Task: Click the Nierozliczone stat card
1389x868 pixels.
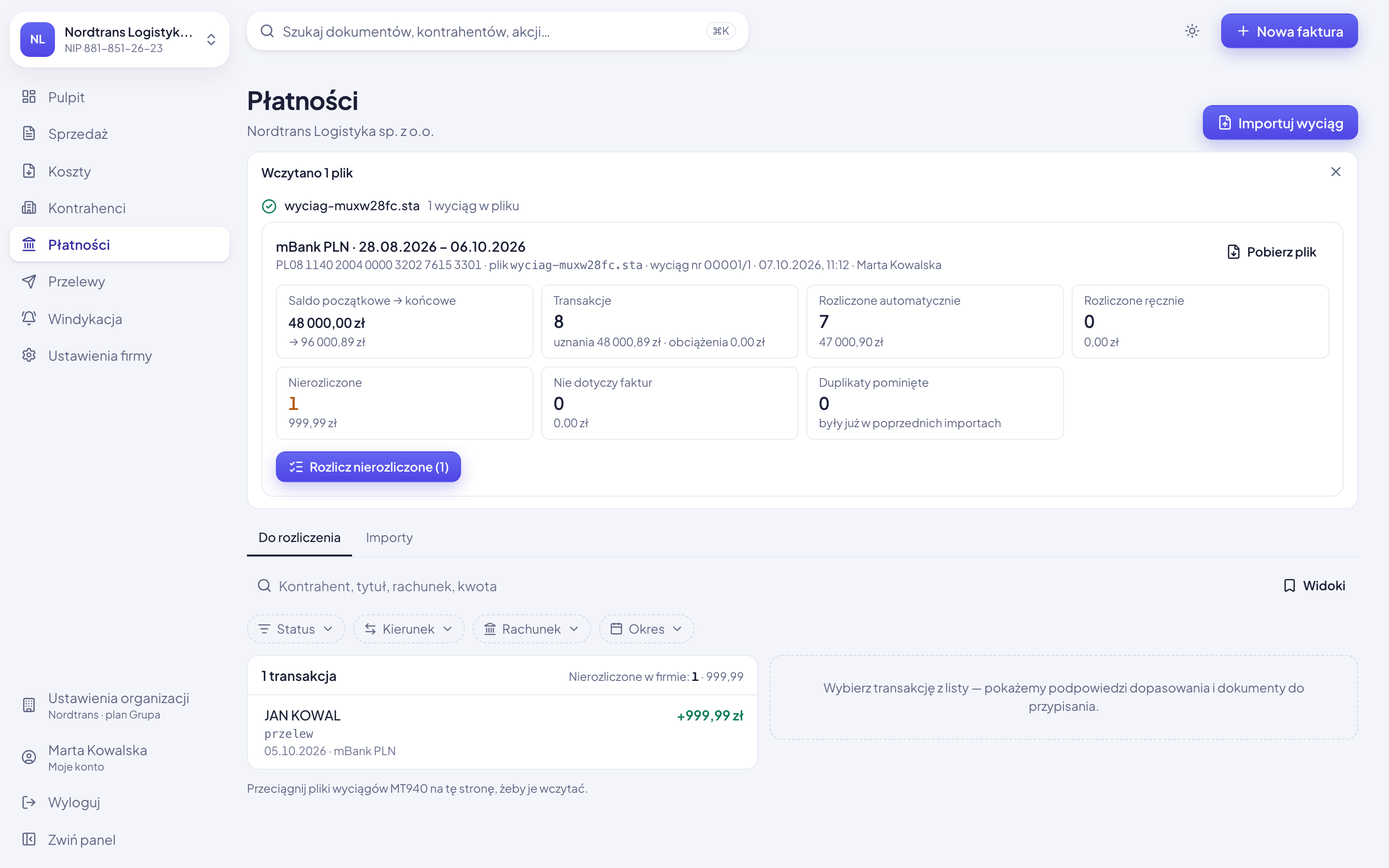Action: click(x=404, y=403)
